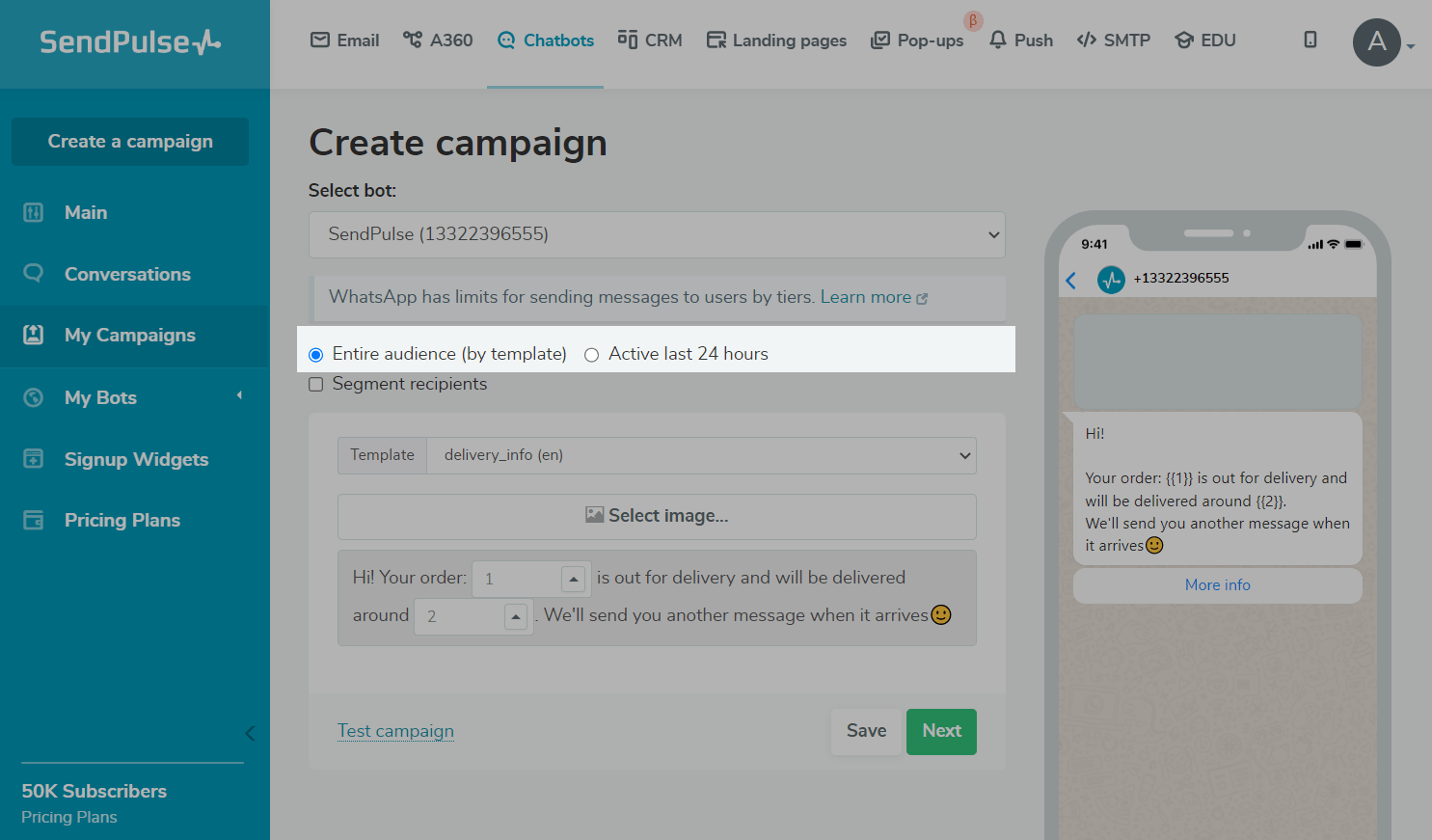The width and height of the screenshot is (1432, 840).
Task: Switch to the Email tab
Action: coord(344,41)
